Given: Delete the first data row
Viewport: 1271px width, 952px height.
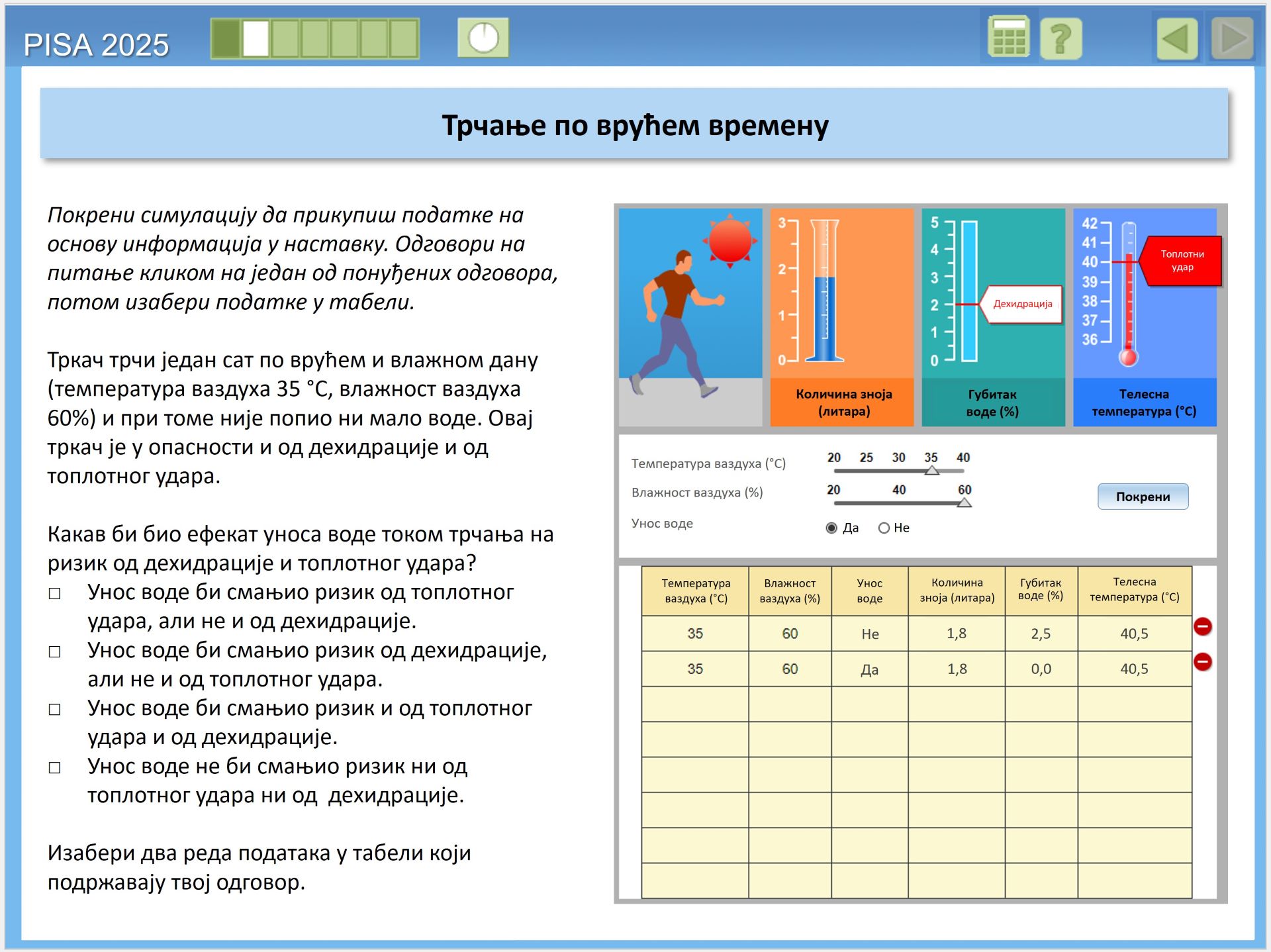Looking at the screenshot, I should click(x=1202, y=626).
